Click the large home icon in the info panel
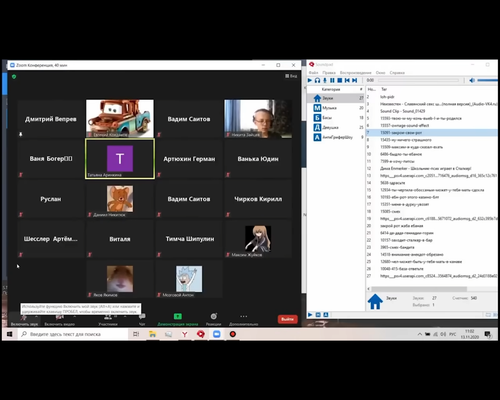Viewport: 500px width, 400px height. (x=375, y=301)
